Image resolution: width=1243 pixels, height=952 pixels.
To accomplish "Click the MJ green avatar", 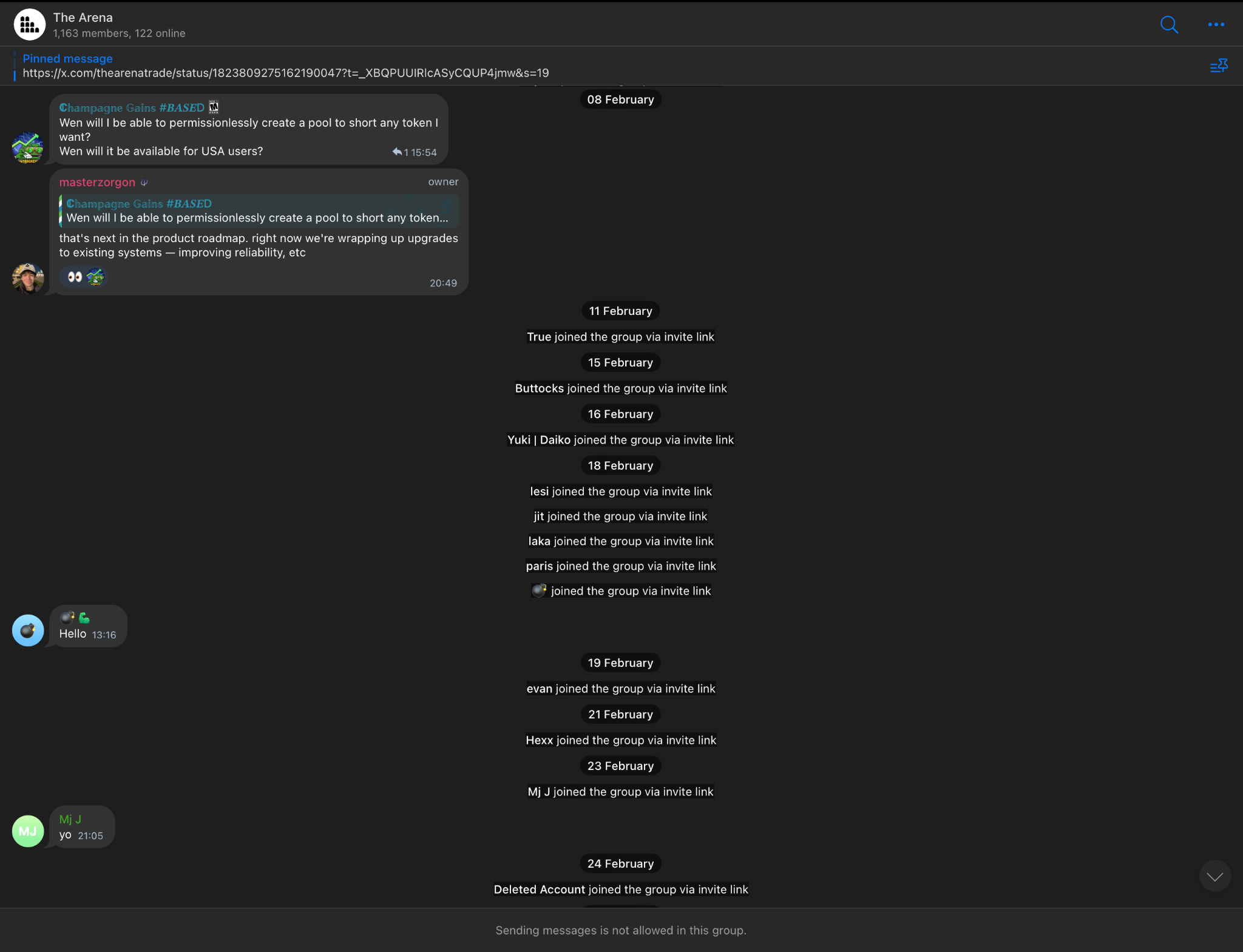I will (x=28, y=831).
